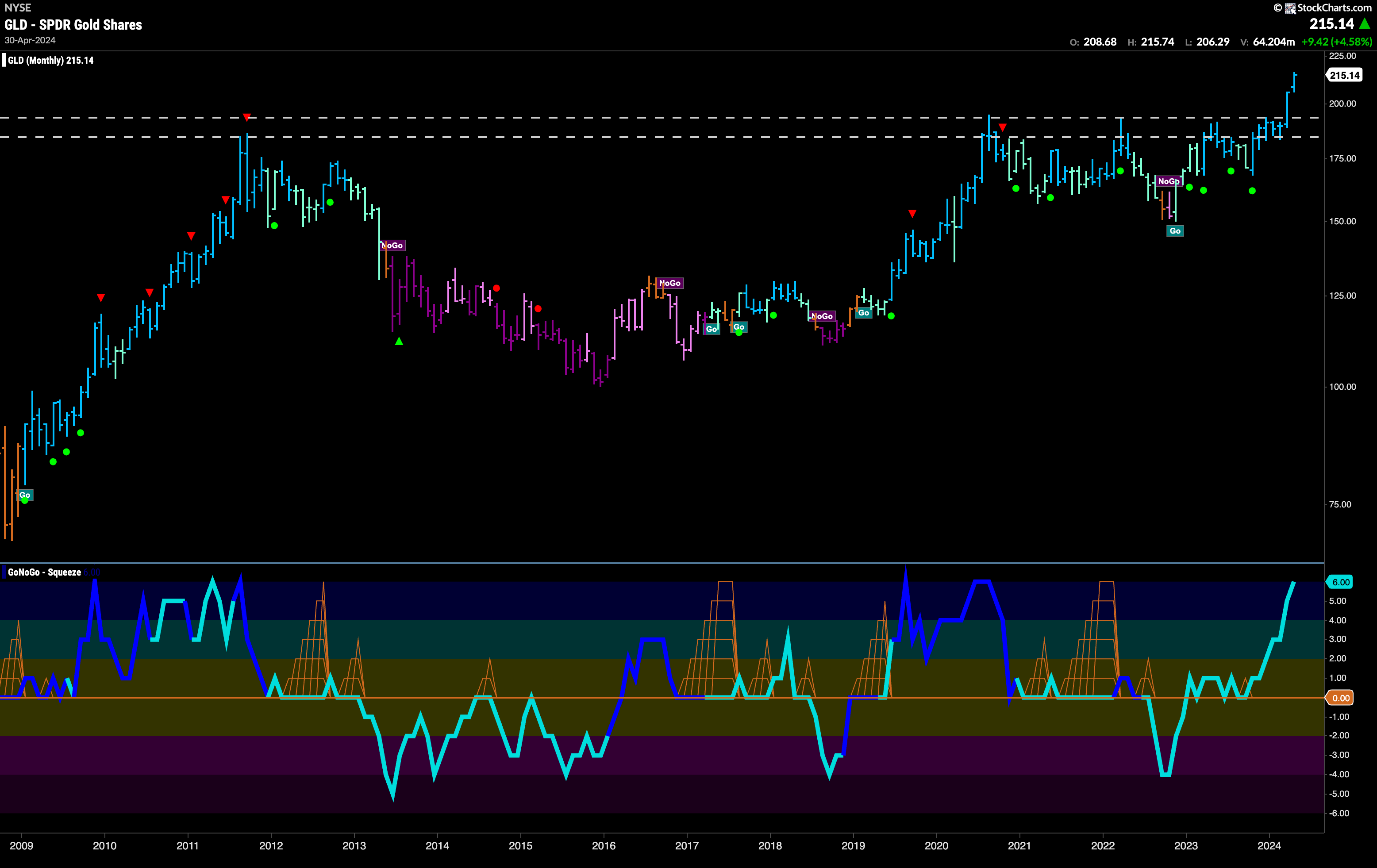Click the orange 0.00 oscillator value tag
This screenshot has height=868, width=1377.
[1340, 698]
